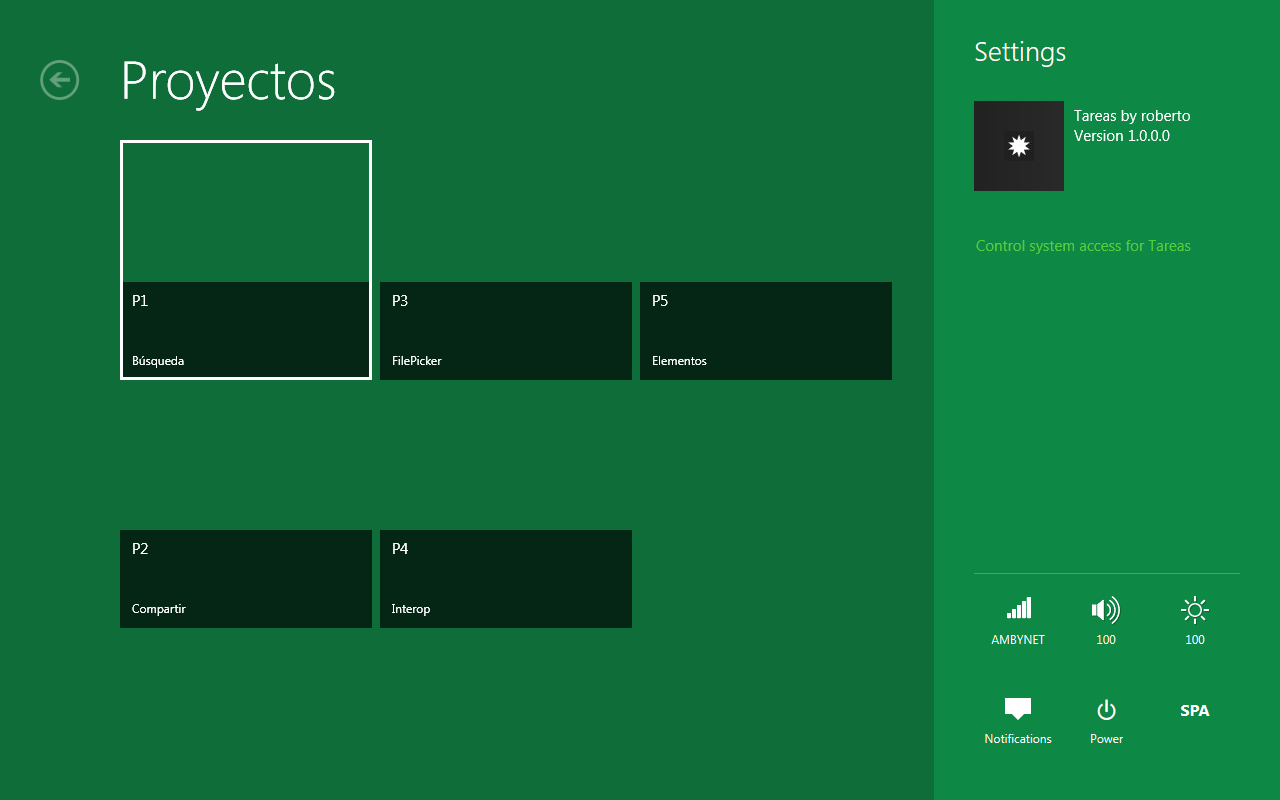This screenshot has height=800, width=1280.
Task: Click the divider line above system icons
Action: coord(1106,573)
